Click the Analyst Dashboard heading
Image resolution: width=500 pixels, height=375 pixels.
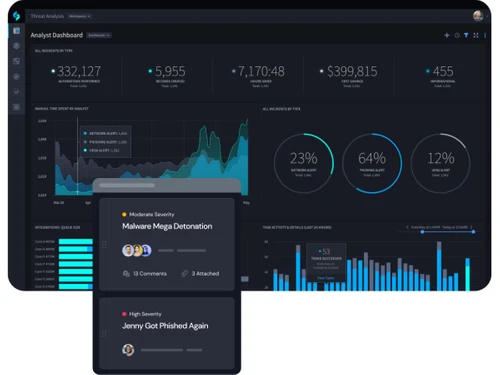[x=57, y=35]
